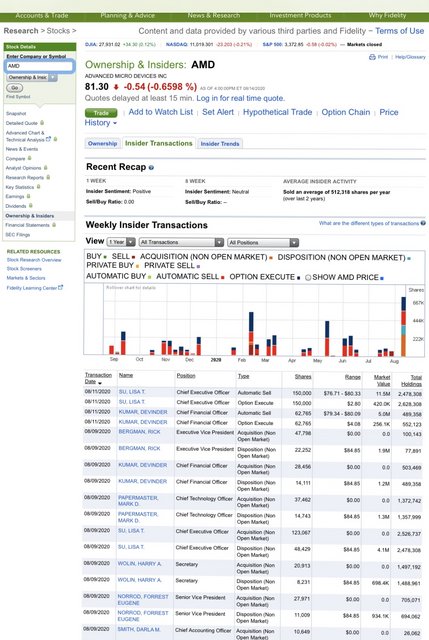The height and width of the screenshot is (640, 429).
Task: Open the 1 Year view dropdown
Action: pyautogui.click(x=121, y=242)
